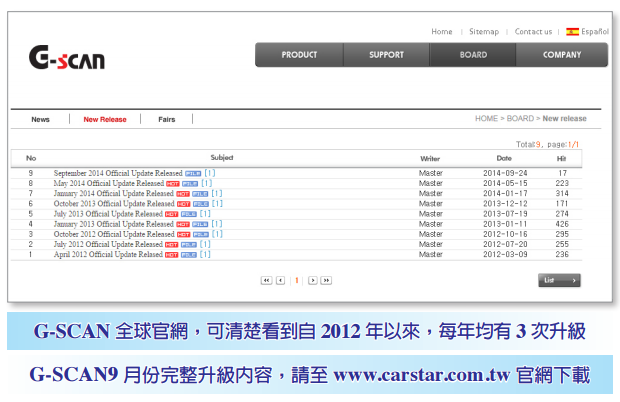Click HOT badge on April 2012 row
This screenshot has width=620, height=402.
click(171, 255)
